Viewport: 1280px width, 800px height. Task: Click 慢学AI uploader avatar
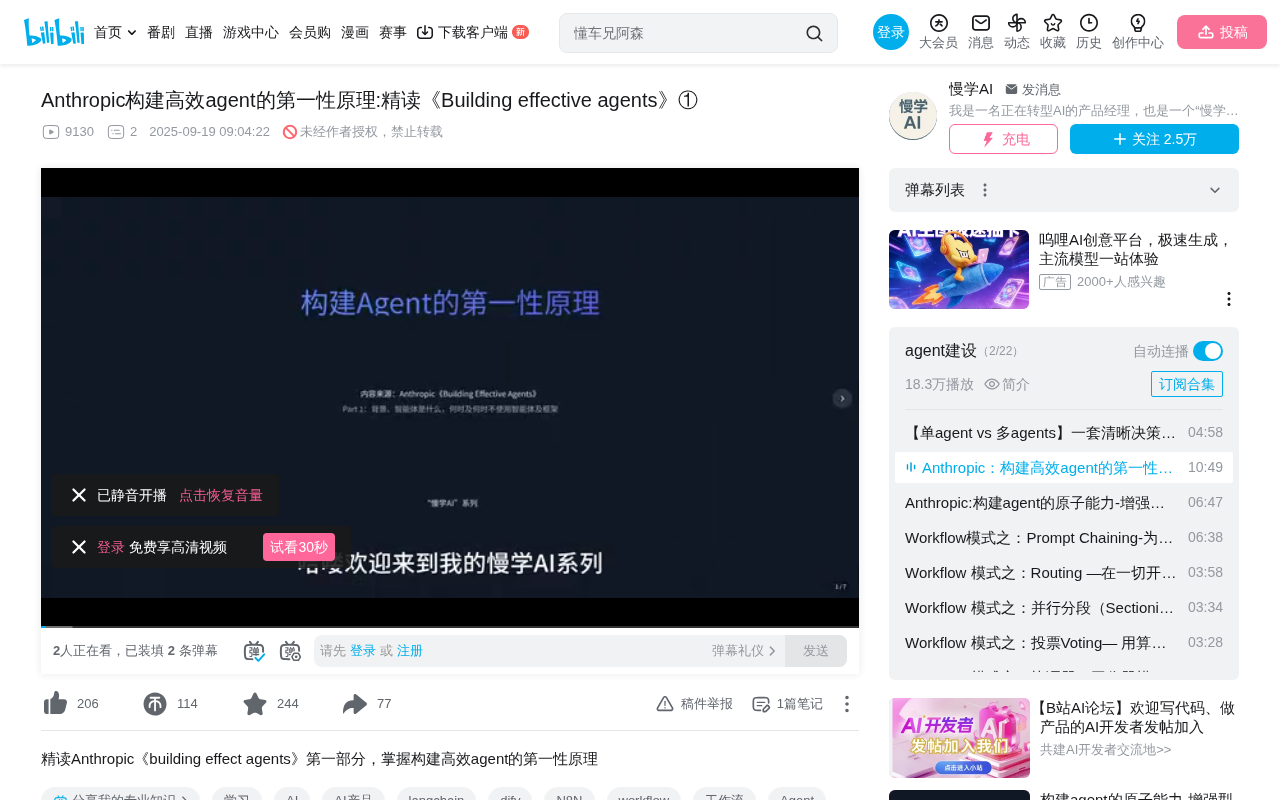913,116
